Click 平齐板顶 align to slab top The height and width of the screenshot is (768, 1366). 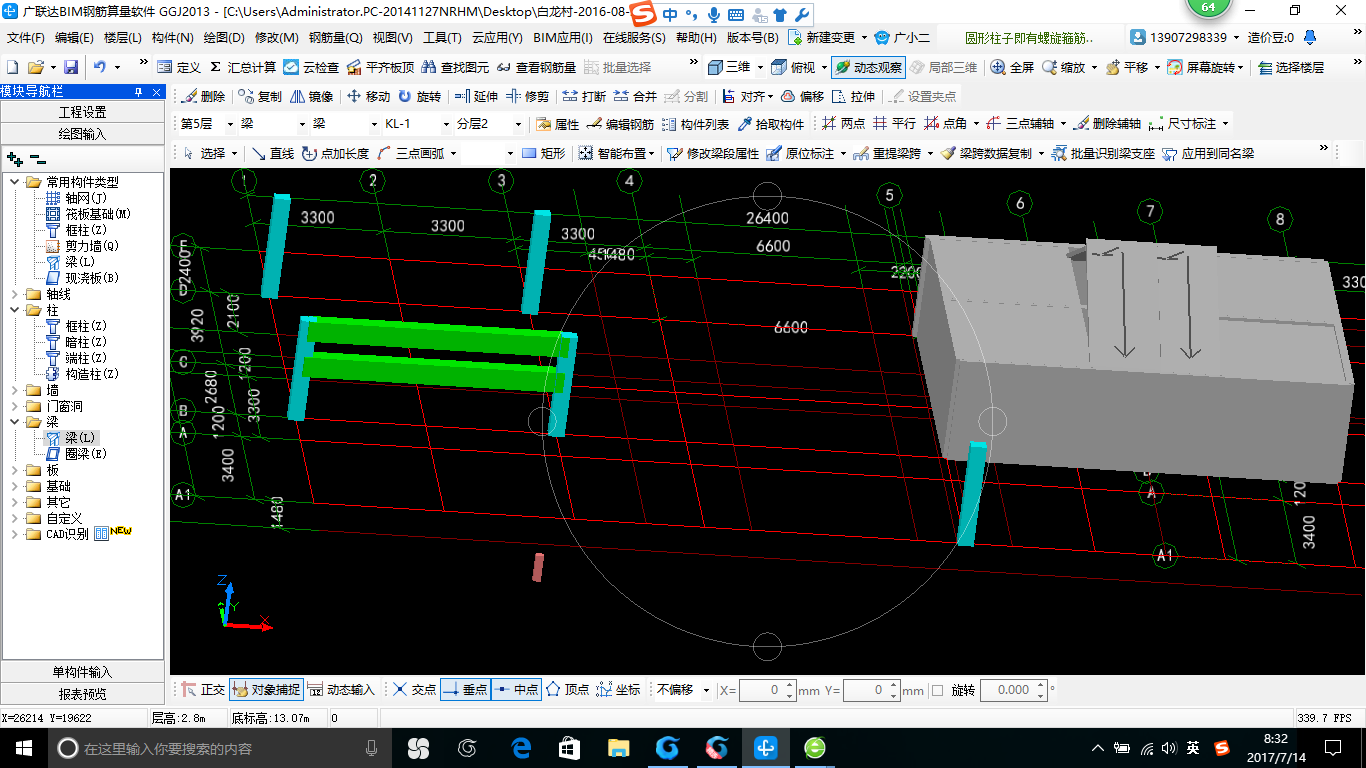380,67
